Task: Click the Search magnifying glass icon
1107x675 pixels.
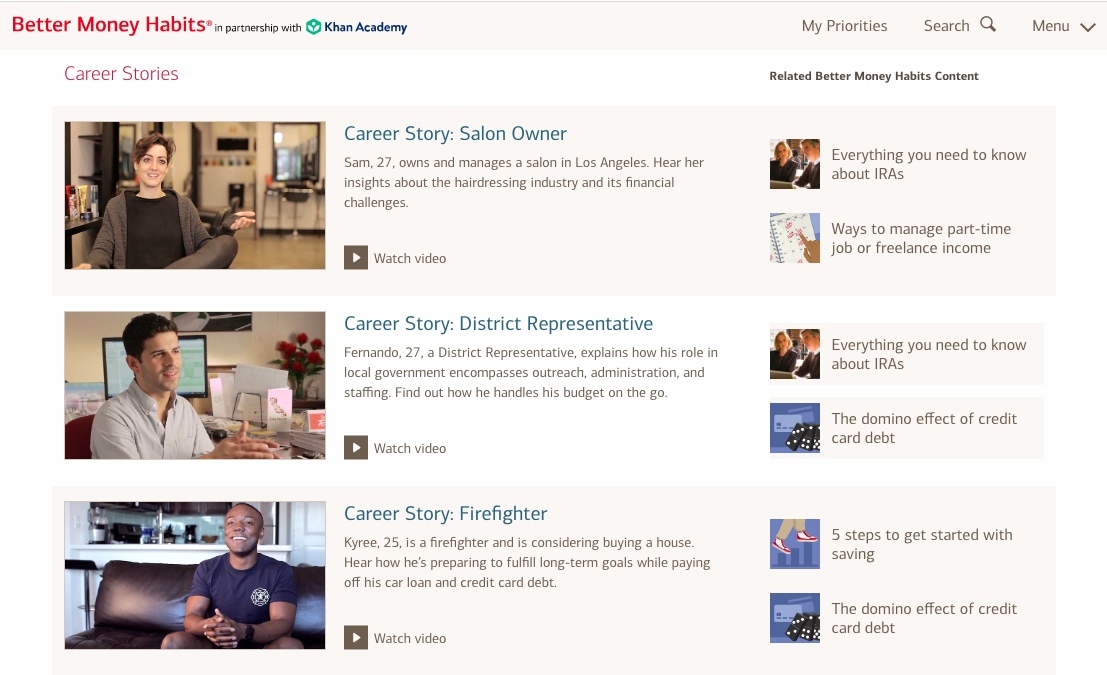Action: click(x=988, y=25)
